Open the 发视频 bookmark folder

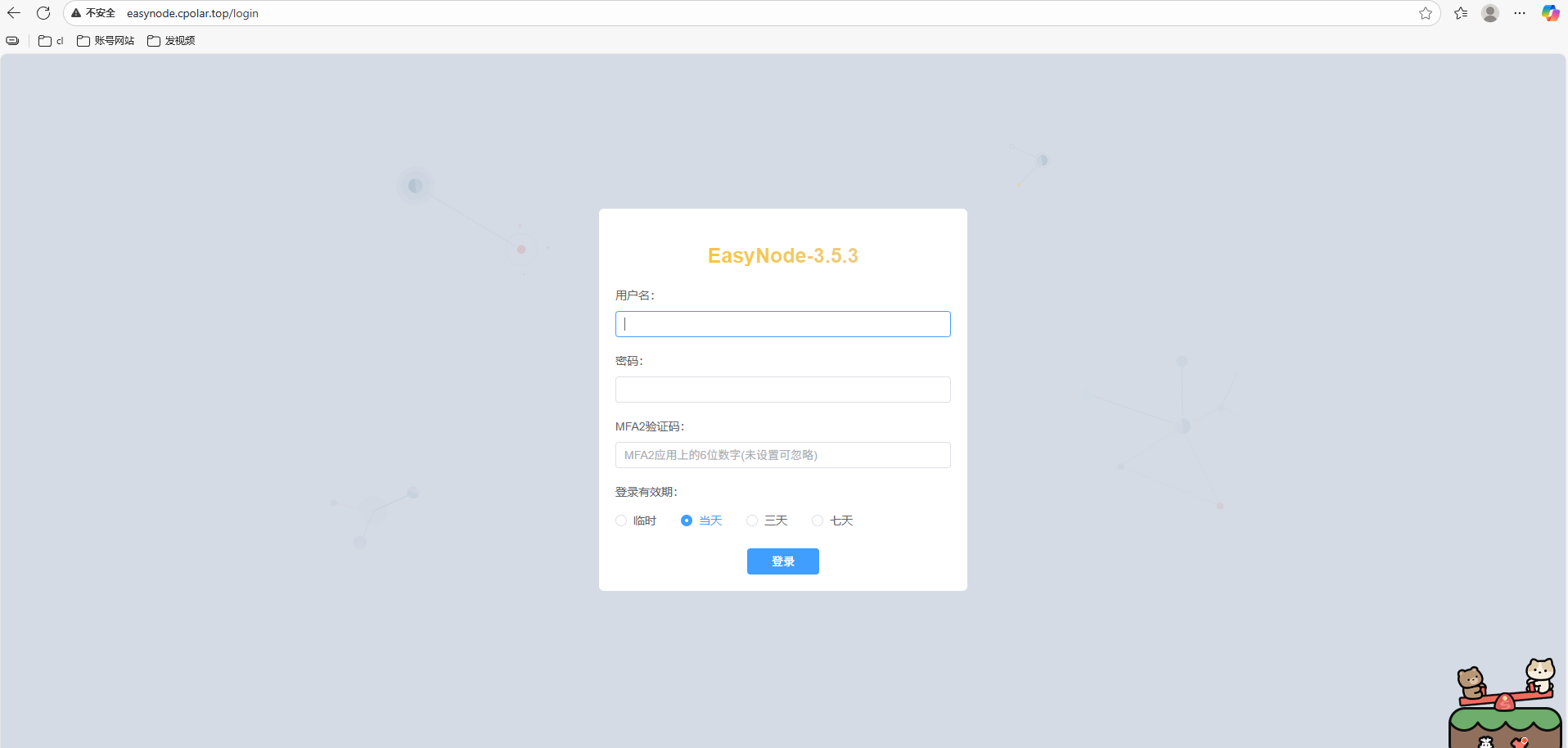tap(171, 41)
